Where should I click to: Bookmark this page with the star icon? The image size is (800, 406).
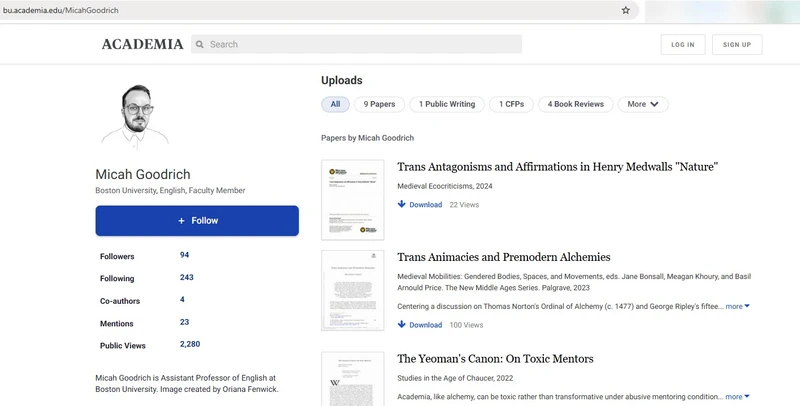626,10
